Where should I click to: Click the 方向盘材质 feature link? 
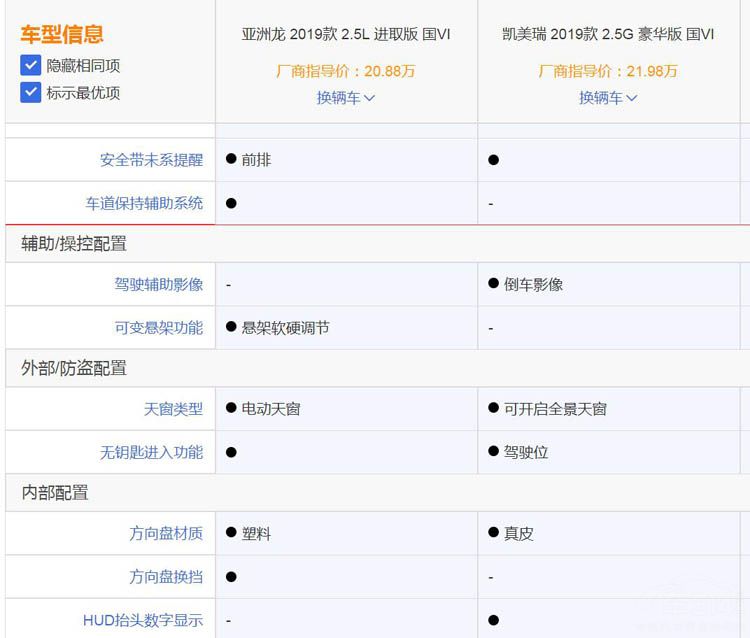click(x=165, y=534)
